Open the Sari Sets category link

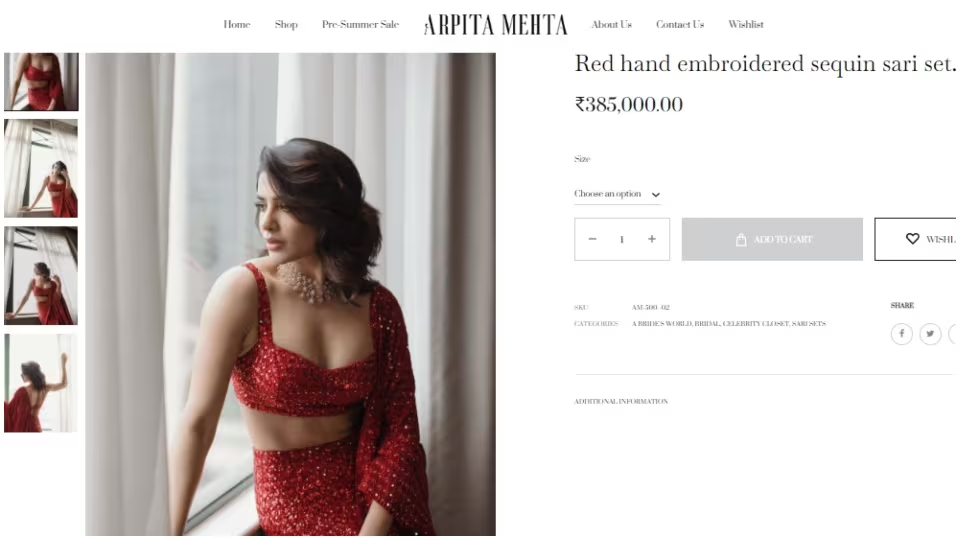(809, 323)
